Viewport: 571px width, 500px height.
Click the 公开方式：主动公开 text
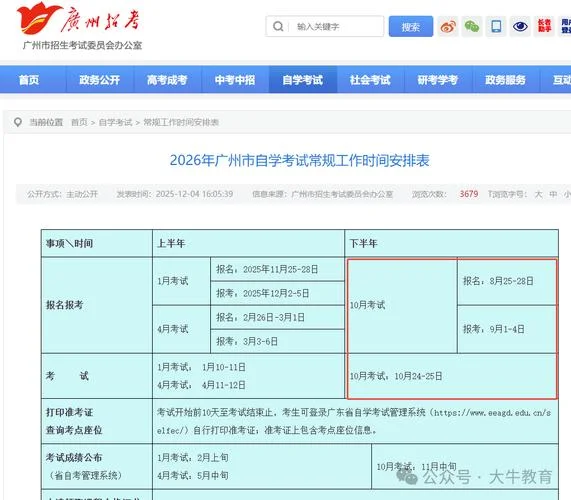(63, 194)
